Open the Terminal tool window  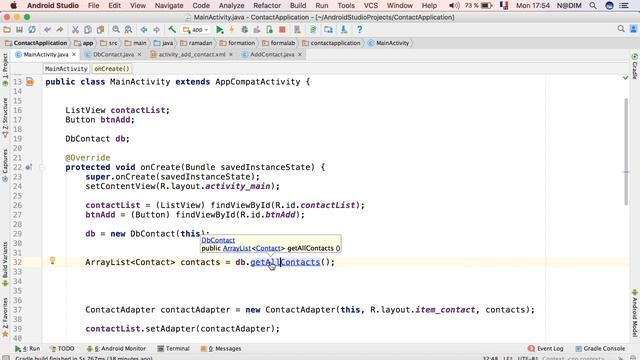(x=173, y=349)
